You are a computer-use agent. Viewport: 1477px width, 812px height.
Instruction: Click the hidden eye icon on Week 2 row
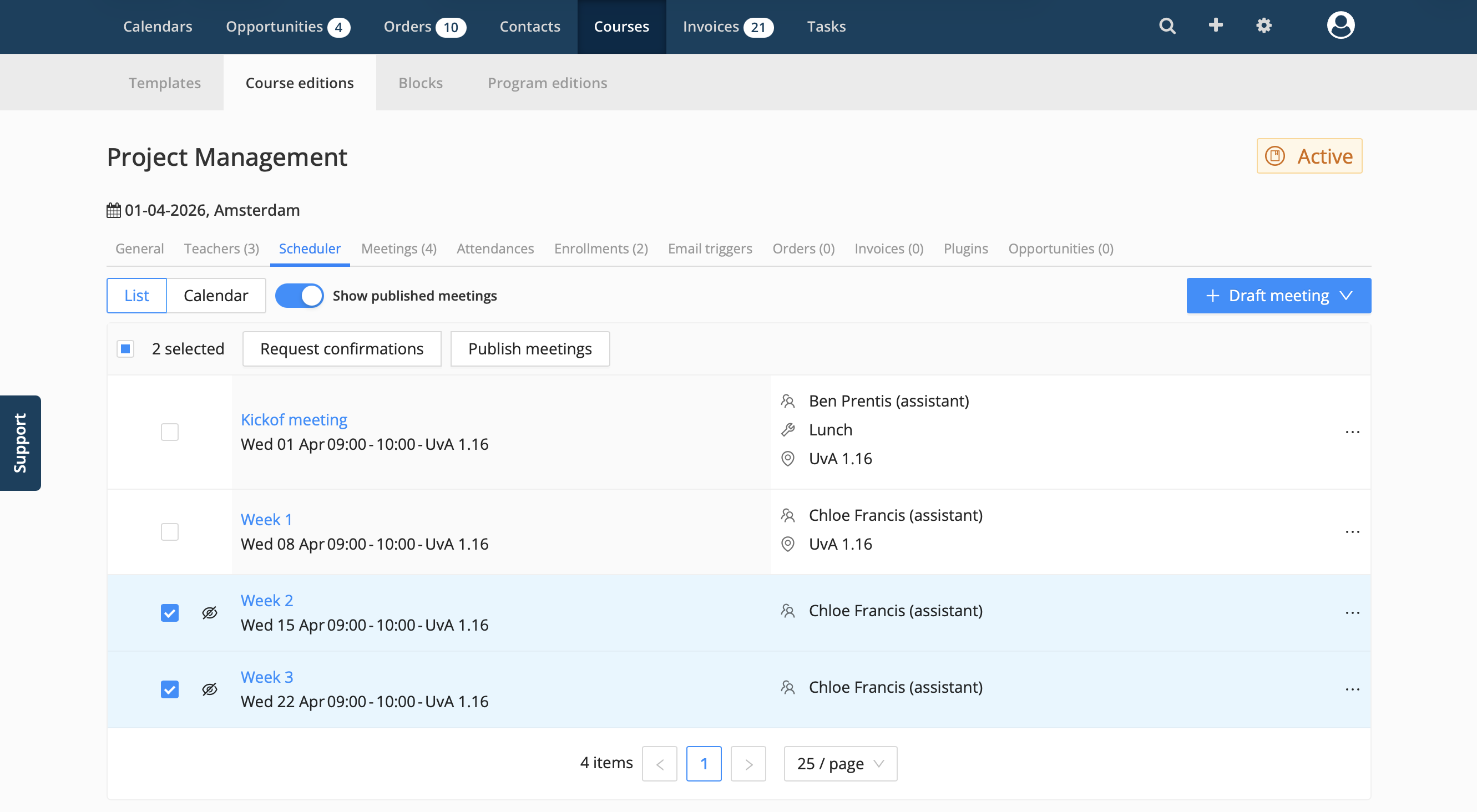coord(210,612)
